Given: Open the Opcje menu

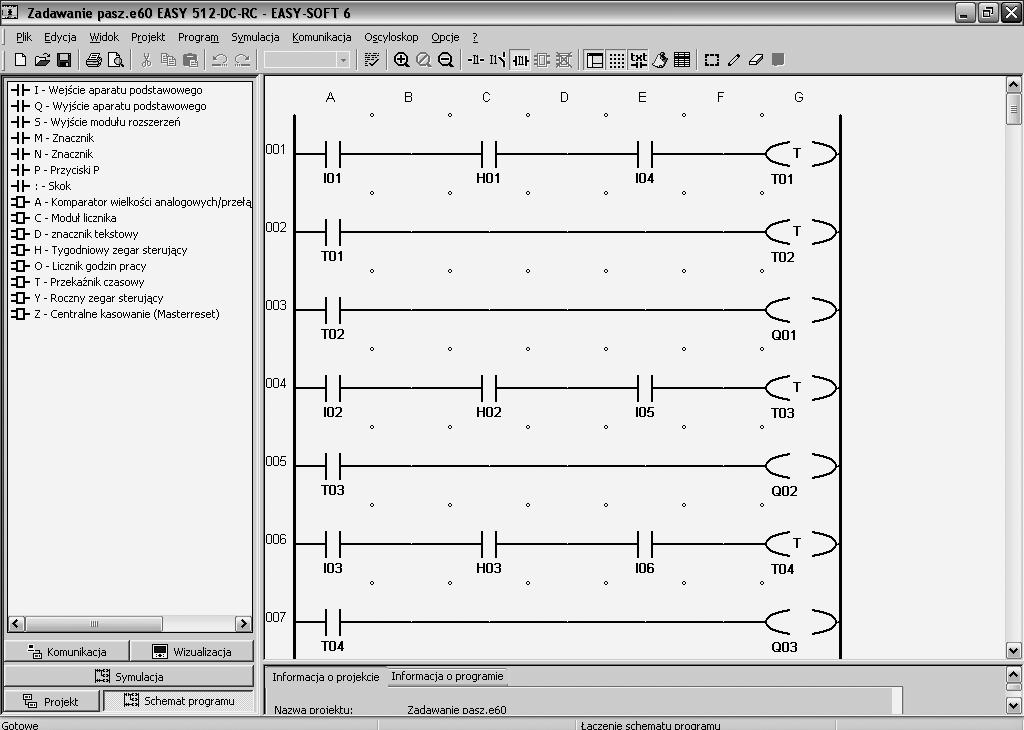Looking at the screenshot, I should (445, 37).
